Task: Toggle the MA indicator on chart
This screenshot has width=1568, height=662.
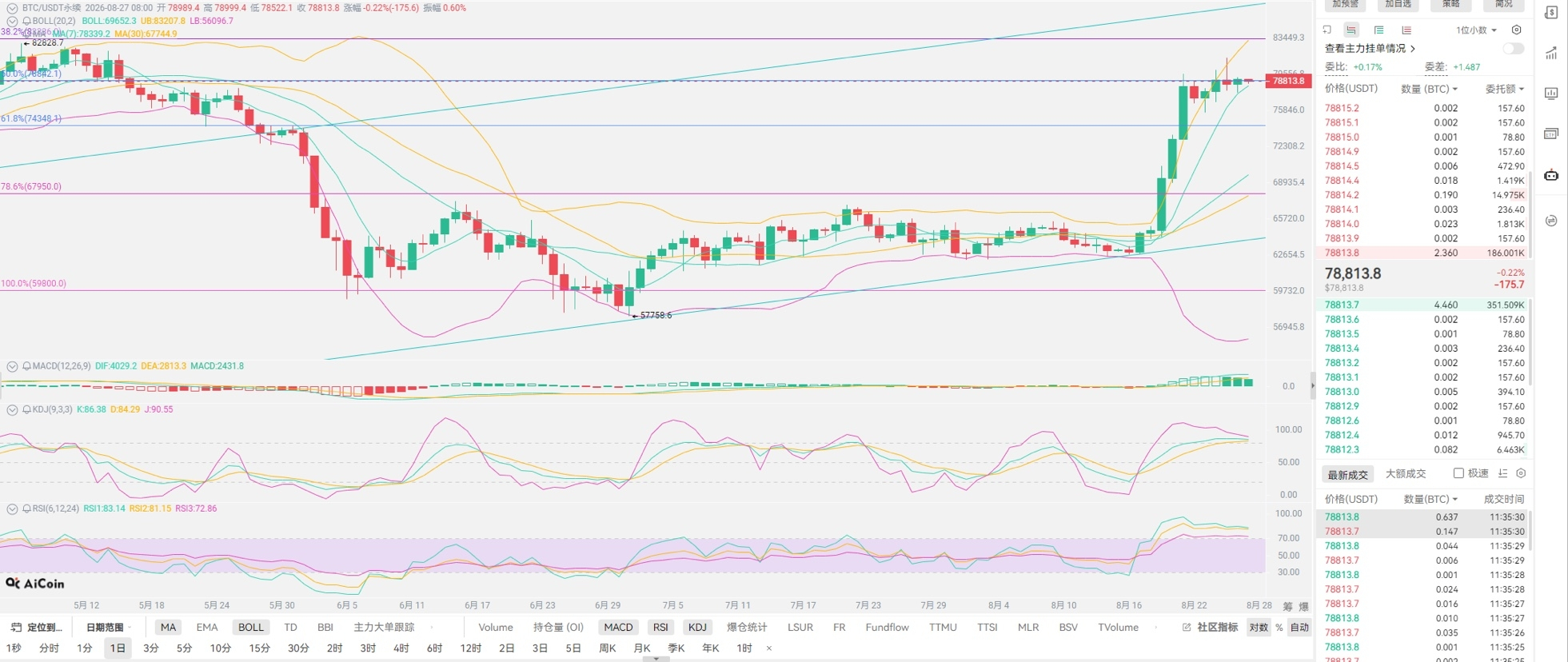Action: pos(168,628)
